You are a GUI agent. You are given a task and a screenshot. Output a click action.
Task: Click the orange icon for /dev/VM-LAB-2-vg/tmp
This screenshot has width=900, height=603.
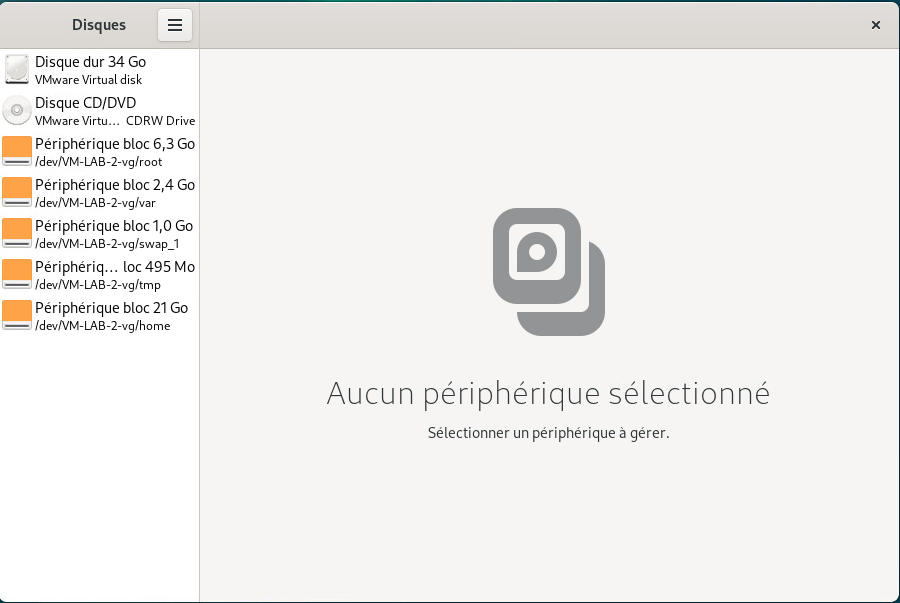tap(17, 274)
